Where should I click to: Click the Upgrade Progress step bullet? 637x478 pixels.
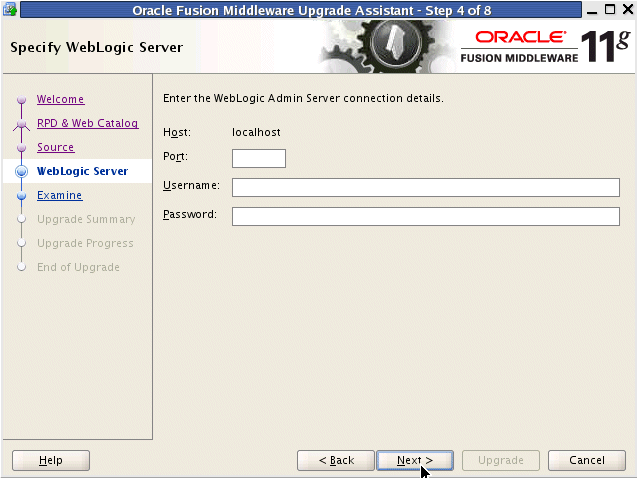(22, 243)
